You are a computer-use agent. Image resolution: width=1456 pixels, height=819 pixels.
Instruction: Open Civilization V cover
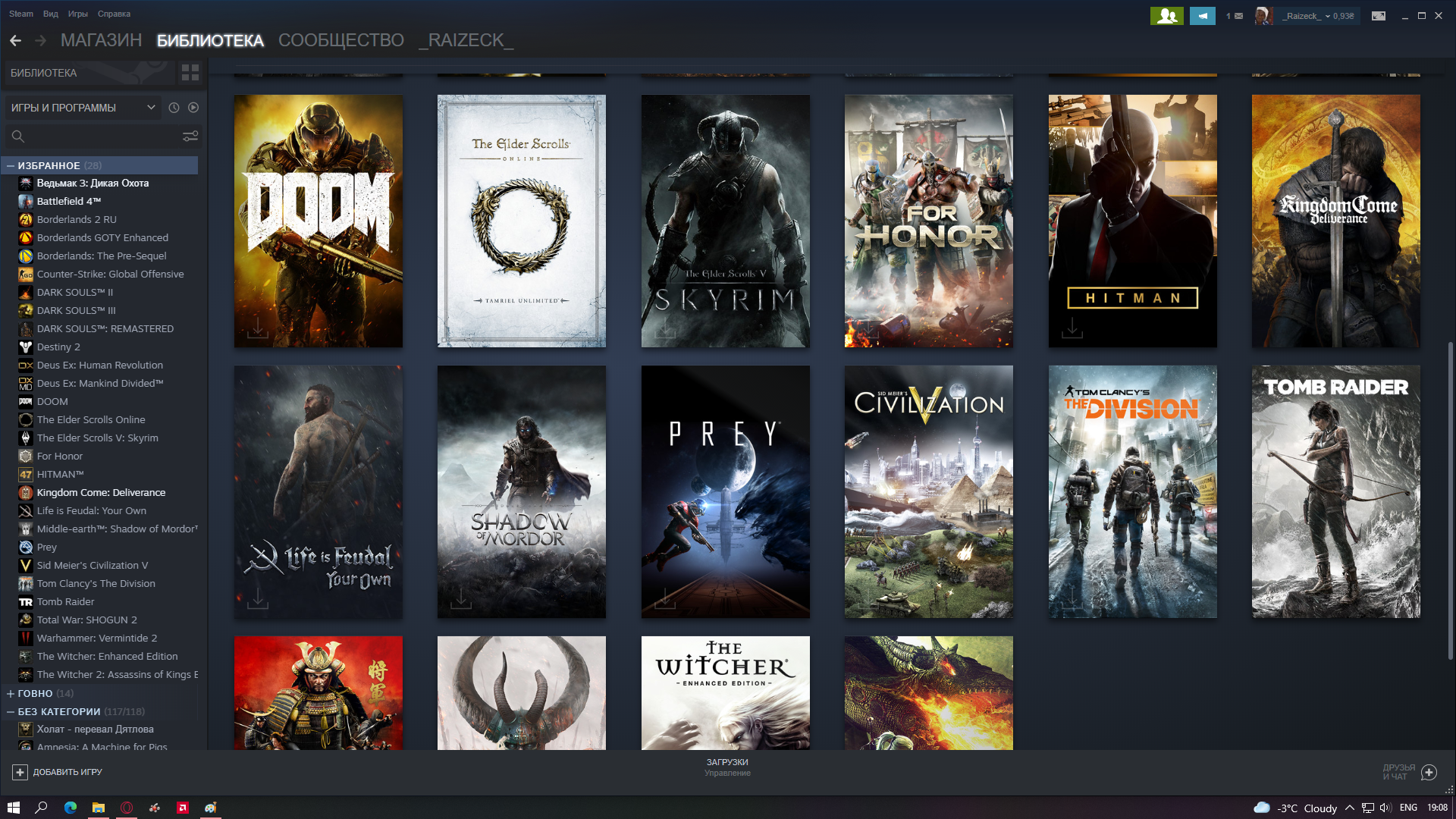click(x=929, y=491)
